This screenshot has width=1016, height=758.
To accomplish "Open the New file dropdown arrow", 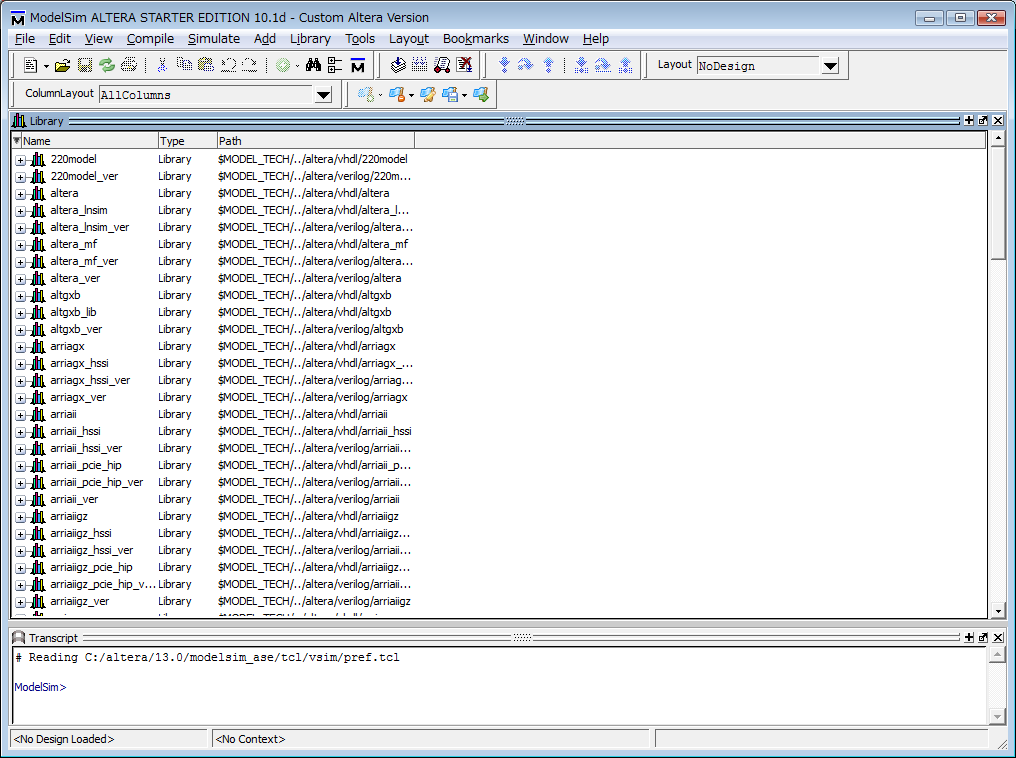I will [46, 66].
